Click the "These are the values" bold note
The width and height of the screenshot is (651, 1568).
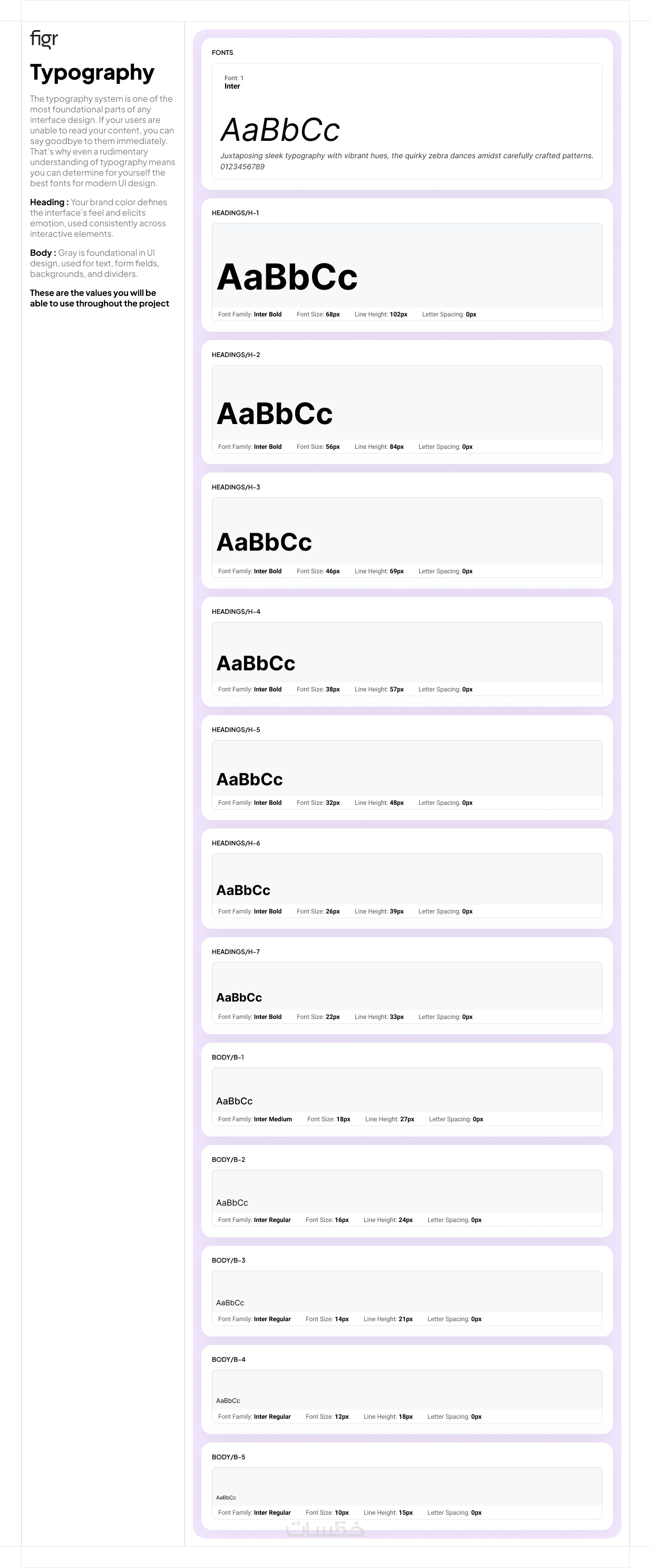pos(99,299)
